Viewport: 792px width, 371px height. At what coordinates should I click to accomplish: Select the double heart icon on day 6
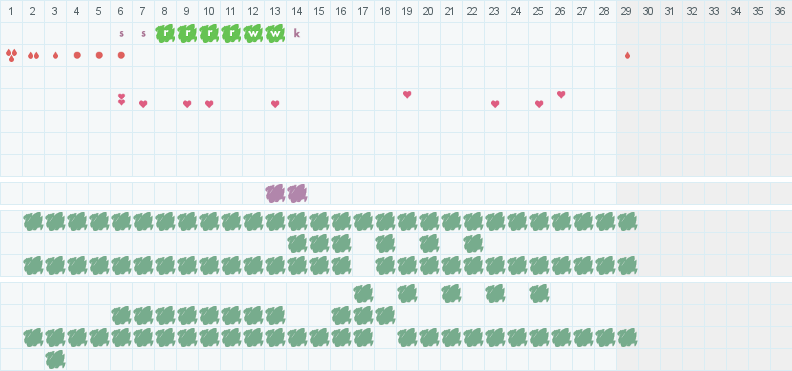click(121, 99)
